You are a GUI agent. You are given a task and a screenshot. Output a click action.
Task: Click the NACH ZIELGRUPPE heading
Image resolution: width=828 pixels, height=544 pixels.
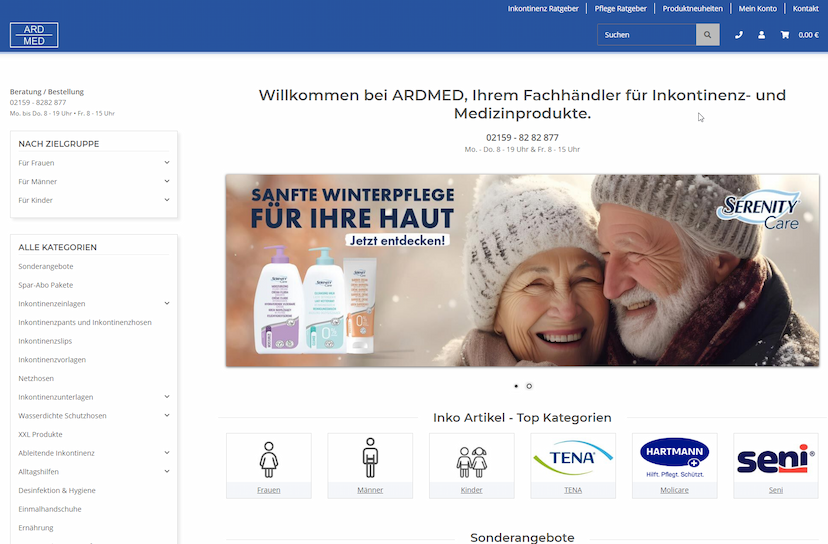pos(59,144)
